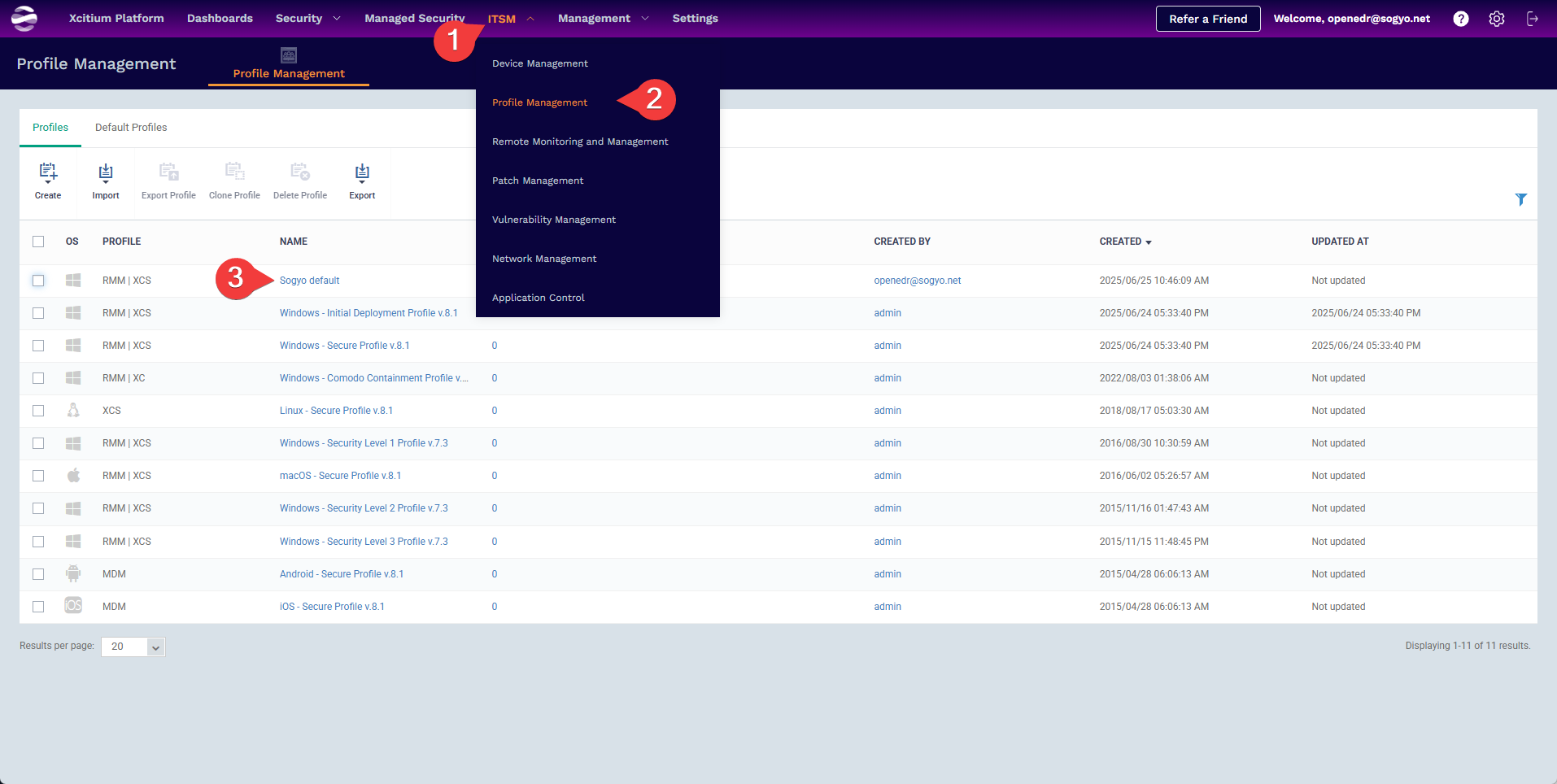Open the Settings menu item
1557x784 pixels.
tap(696, 18)
